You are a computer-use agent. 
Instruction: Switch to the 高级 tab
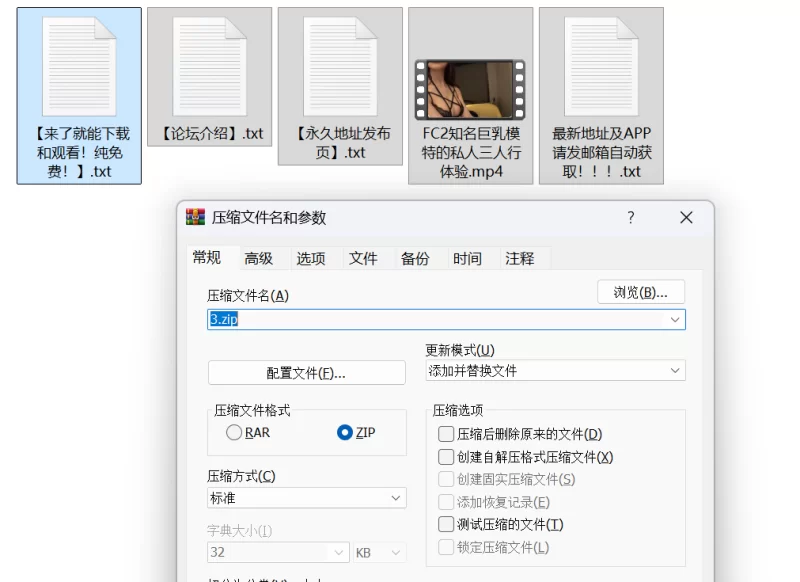pyautogui.click(x=258, y=258)
